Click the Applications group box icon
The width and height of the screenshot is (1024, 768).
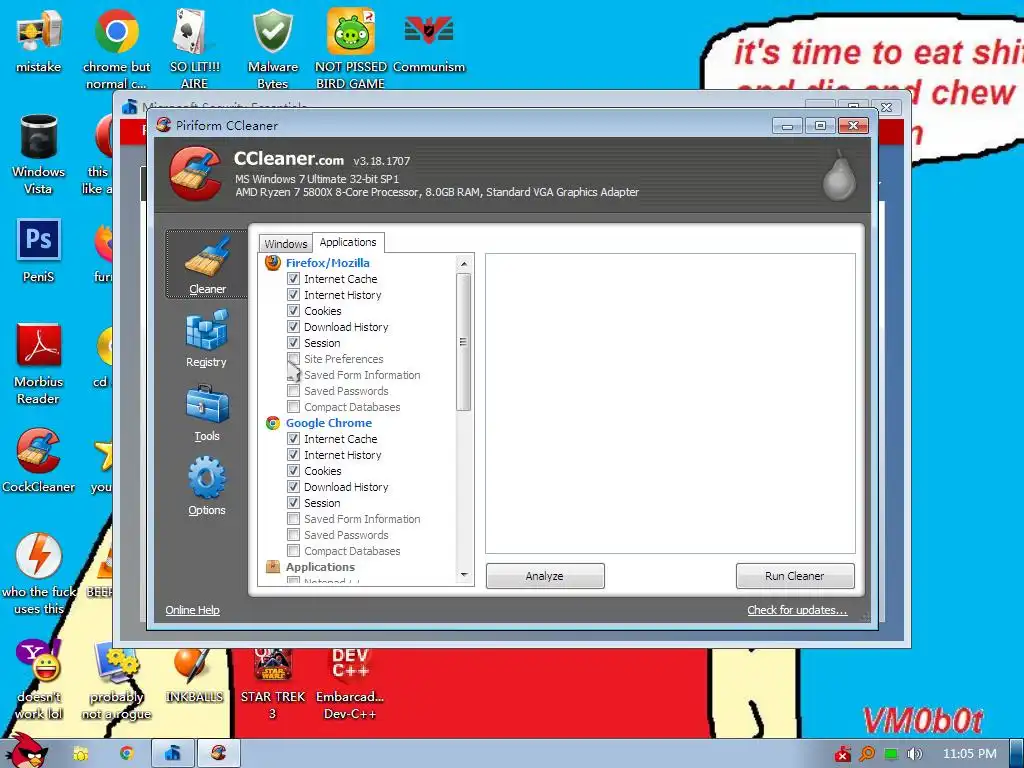[x=272, y=567]
